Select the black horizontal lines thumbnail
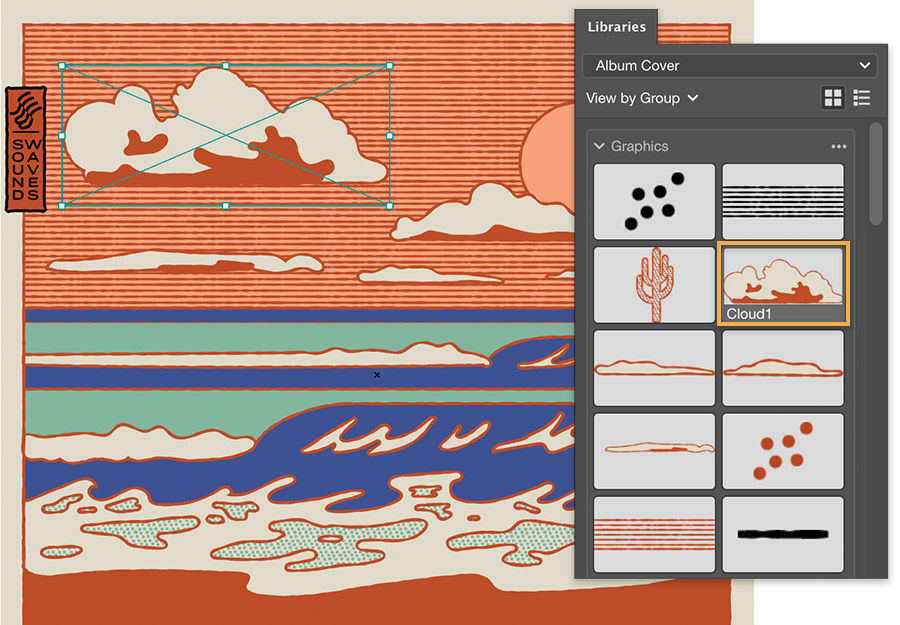Viewport: 900px width, 625px height. click(783, 201)
